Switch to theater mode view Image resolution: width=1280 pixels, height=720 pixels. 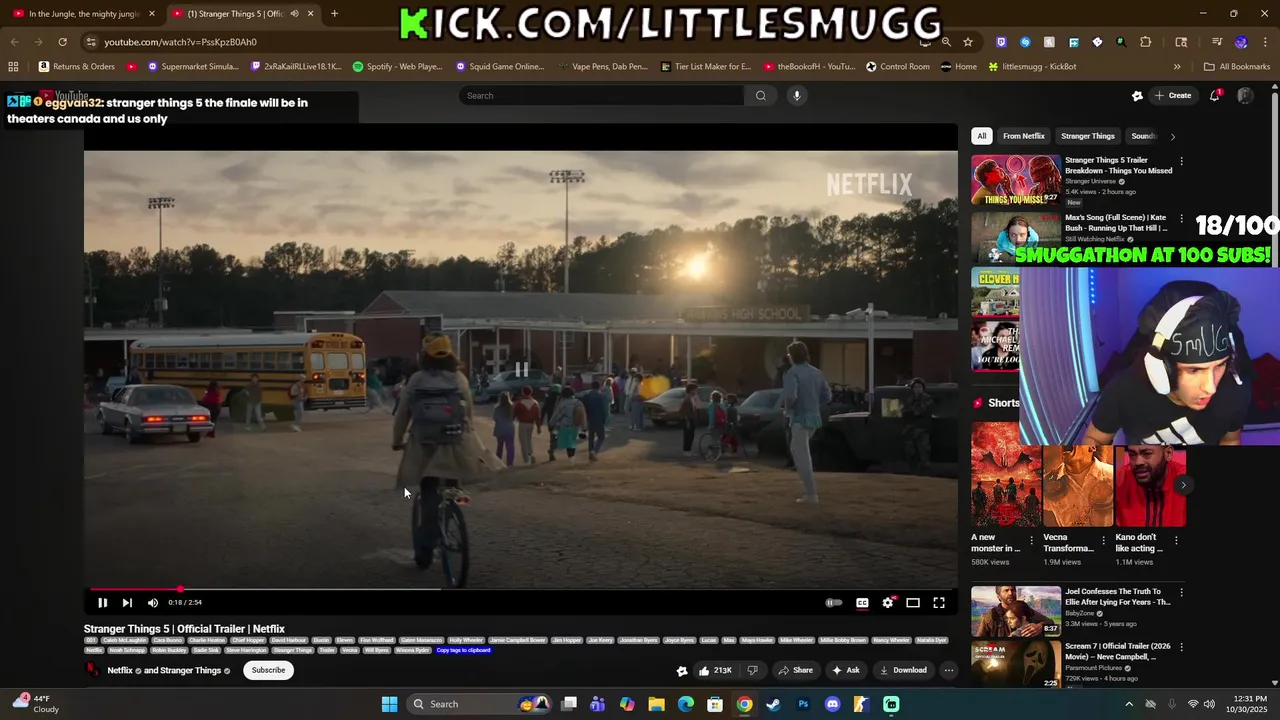click(x=913, y=603)
